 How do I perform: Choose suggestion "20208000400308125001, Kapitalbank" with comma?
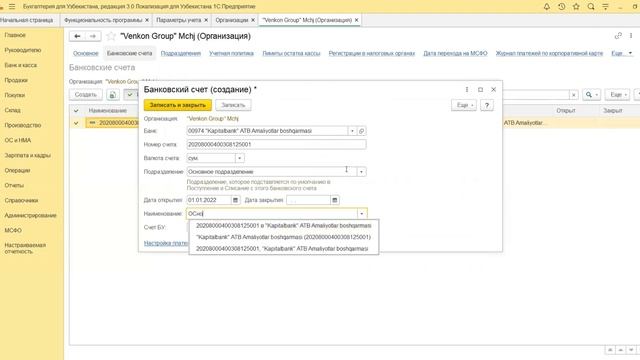click(x=283, y=249)
